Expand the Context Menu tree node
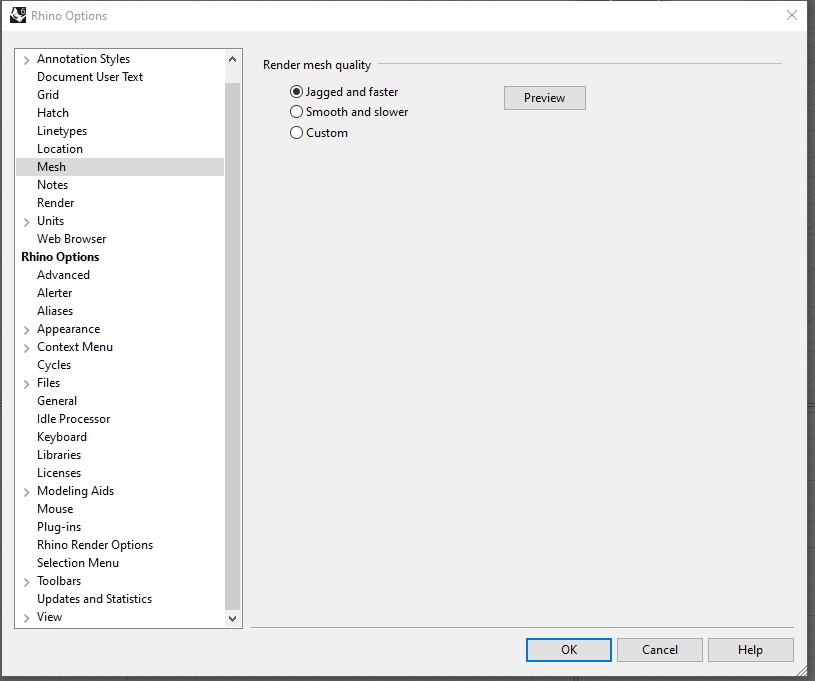Image resolution: width=815 pixels, height=681 pixels. [27, 348]
